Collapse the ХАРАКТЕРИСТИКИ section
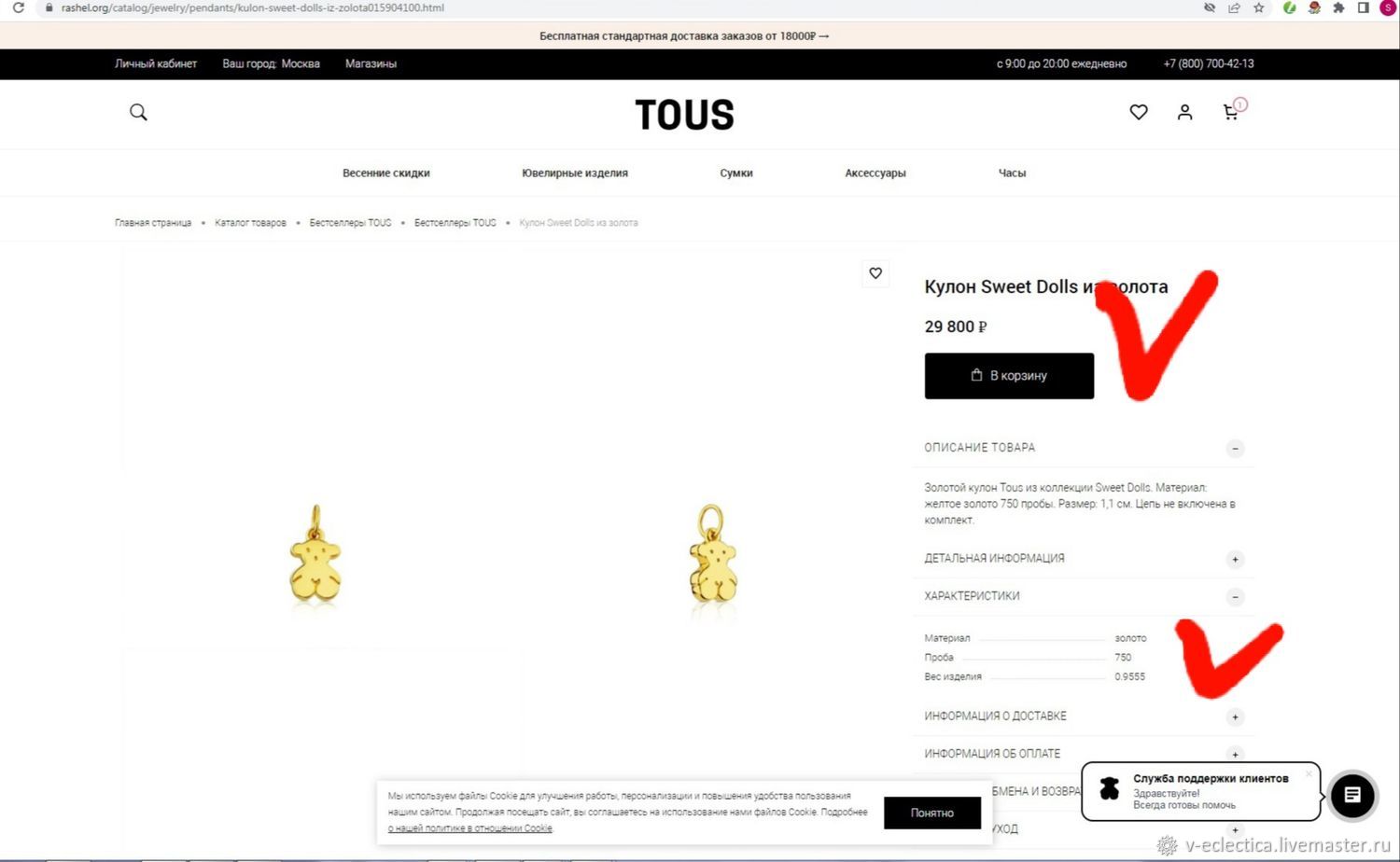This screenshot has height=862, width=1400. click(1235, 597)
